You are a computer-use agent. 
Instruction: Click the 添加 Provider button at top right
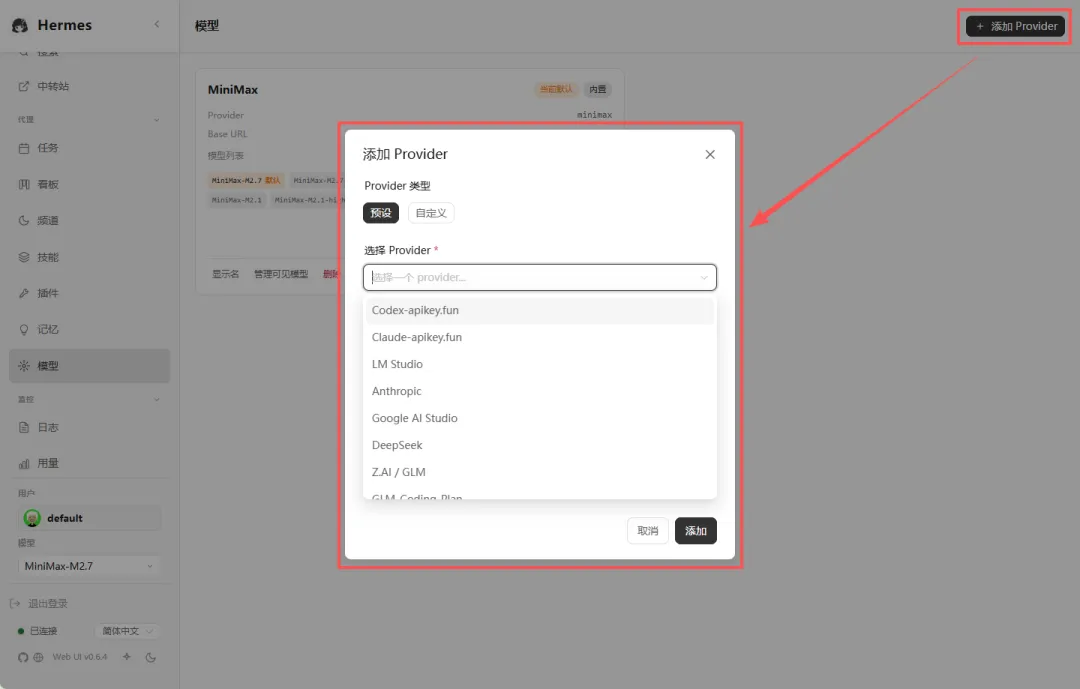click(1015, 26)
